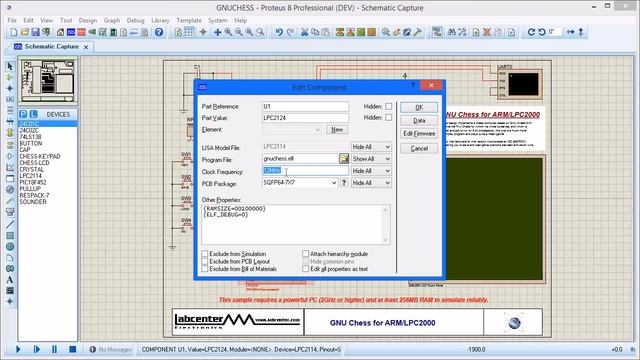This screenshot has width=640, height=360.
Task: Select the Schematic Capture tab
Action: tap(51, 47)
